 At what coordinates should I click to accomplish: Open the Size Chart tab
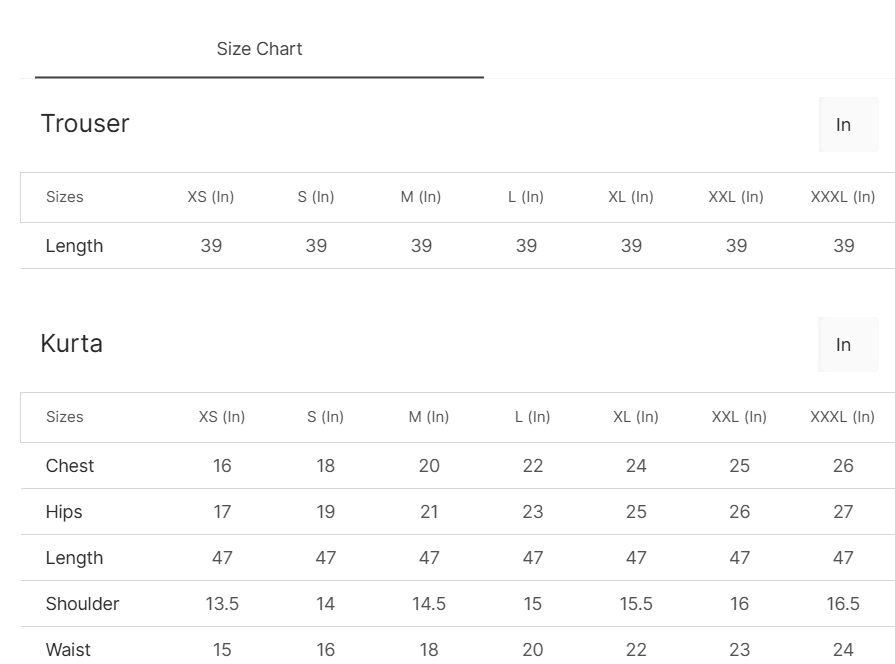(259, 49)
